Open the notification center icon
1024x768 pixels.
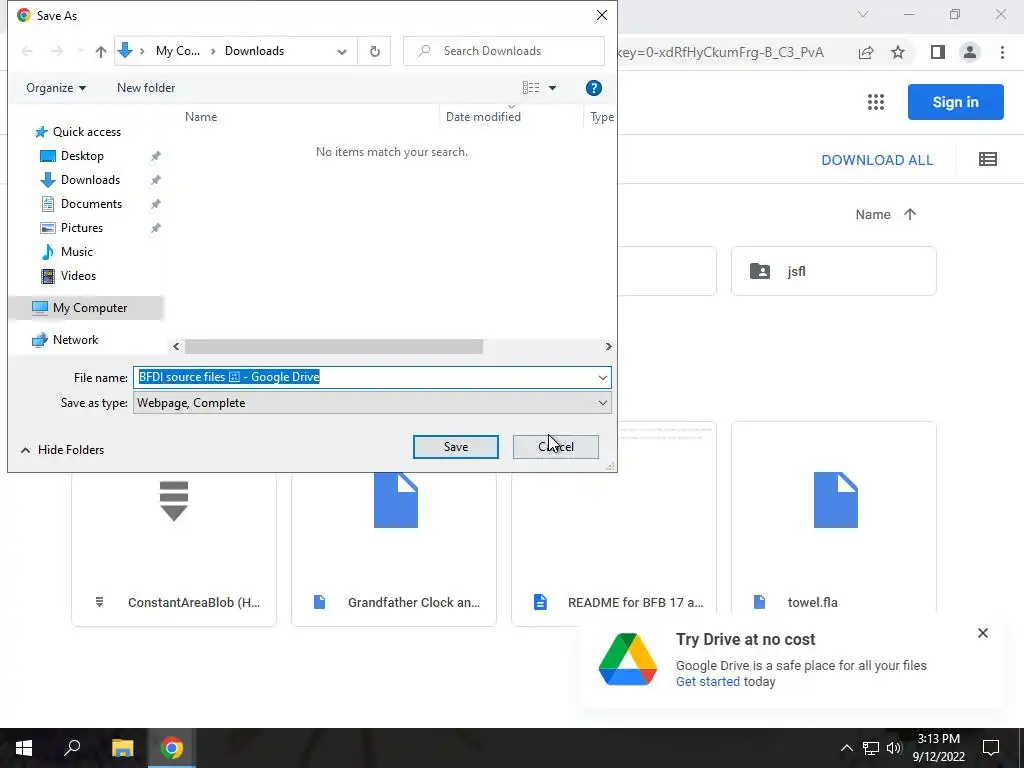pos(991,748)
